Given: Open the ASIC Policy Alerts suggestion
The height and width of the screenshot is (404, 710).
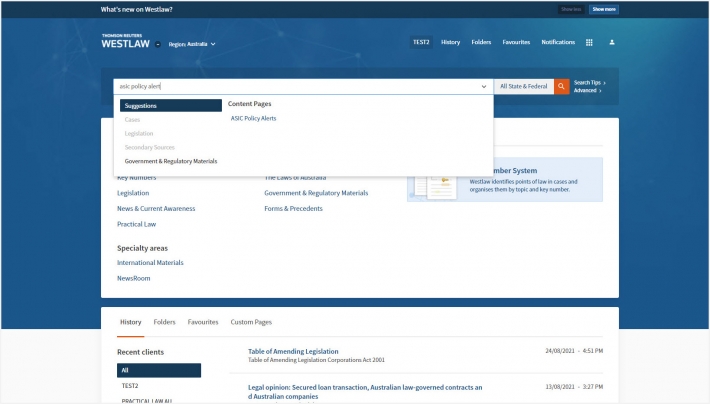Looking at the screenshot, I should click(x=254, y=118).
